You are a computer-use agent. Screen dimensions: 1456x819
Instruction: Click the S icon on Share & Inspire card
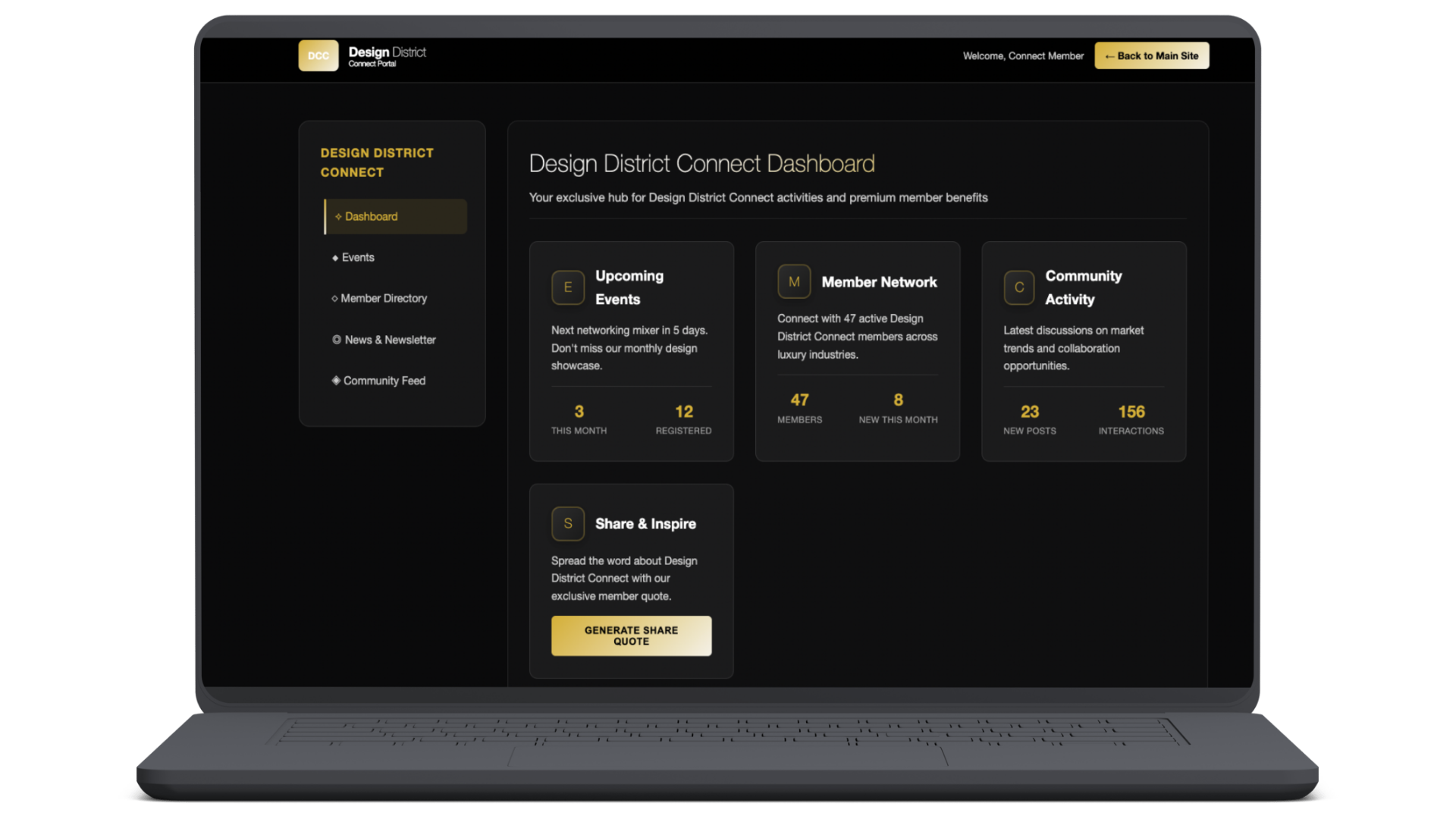pos(567,523)
